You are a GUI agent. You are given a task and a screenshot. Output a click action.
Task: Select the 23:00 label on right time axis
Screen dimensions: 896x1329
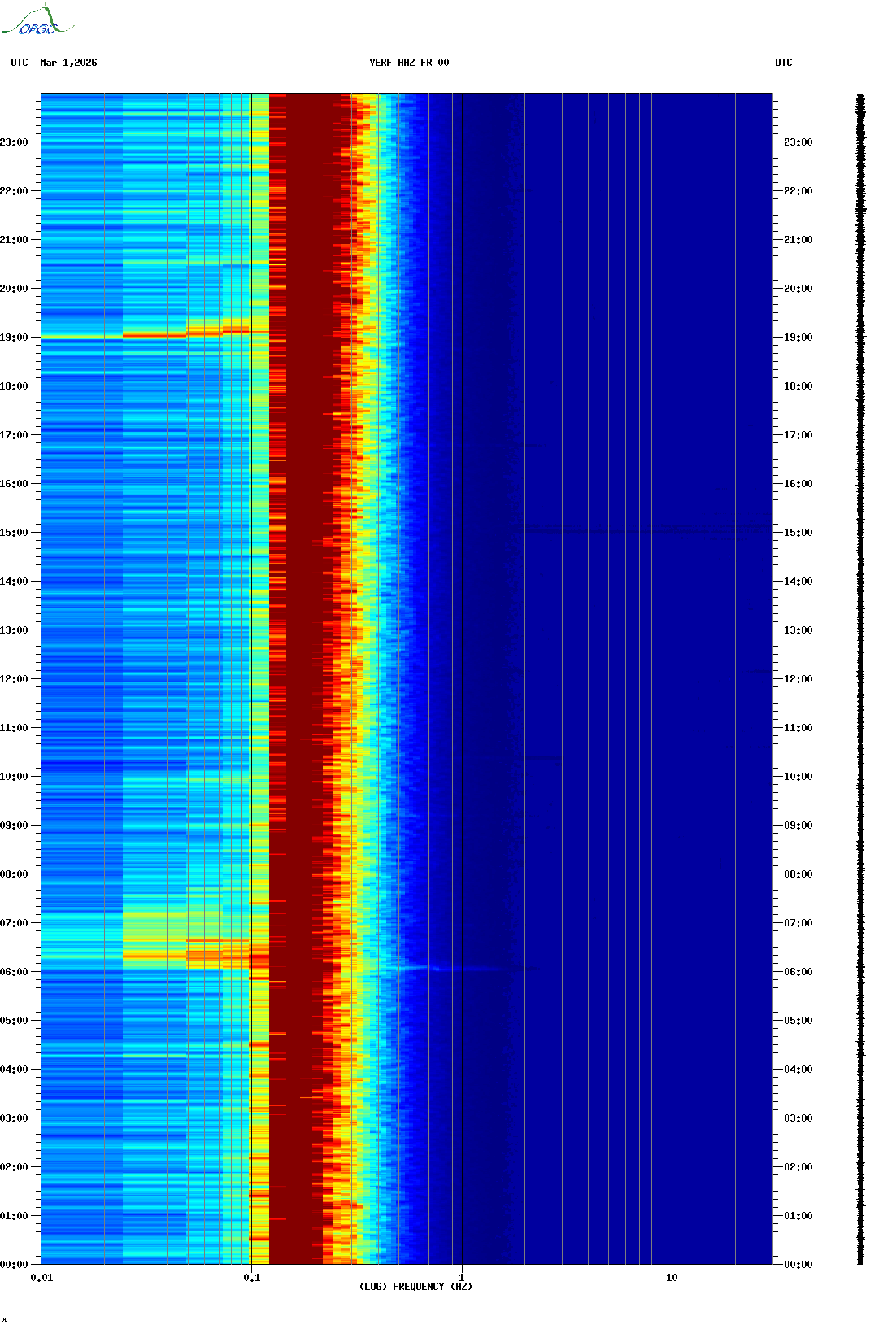click(798, 142)
